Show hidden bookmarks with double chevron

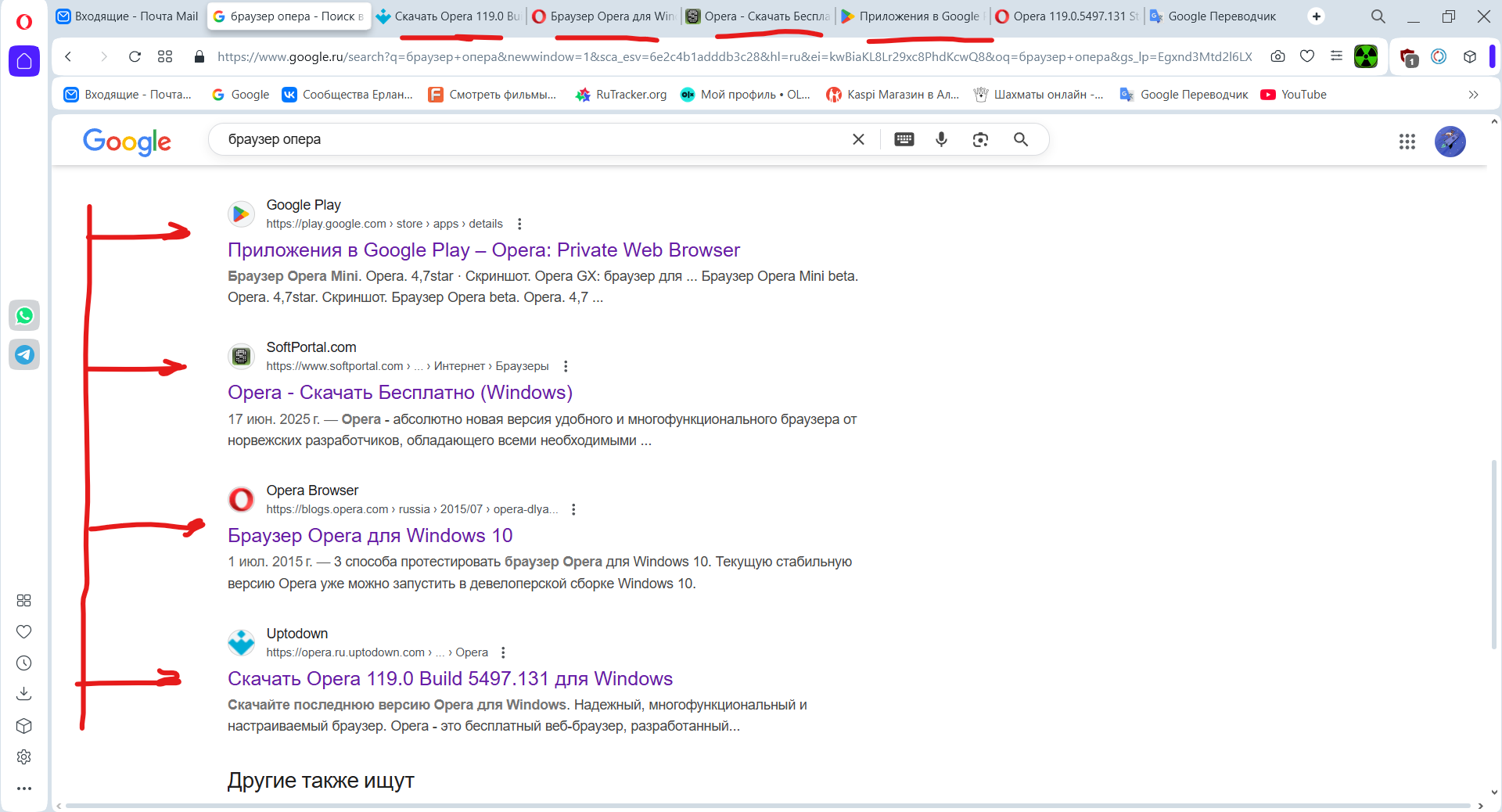[x=1473, y=95]
